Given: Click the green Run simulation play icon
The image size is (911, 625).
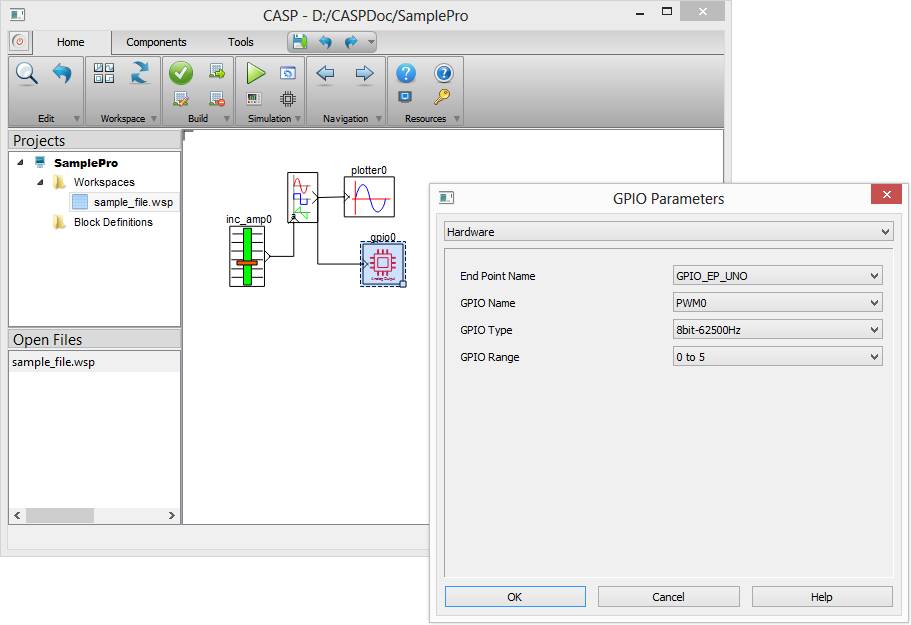Looking at the screenshot, I should point(255,73).
